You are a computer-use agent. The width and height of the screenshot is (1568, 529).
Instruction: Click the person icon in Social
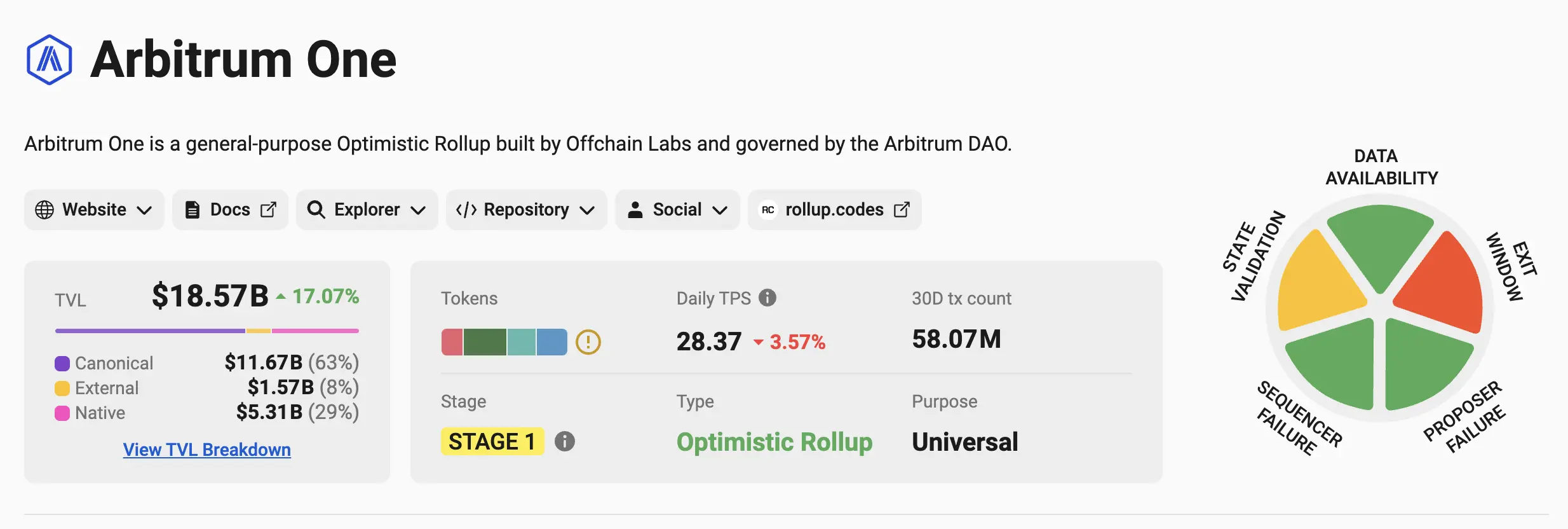tap(635, 210)
